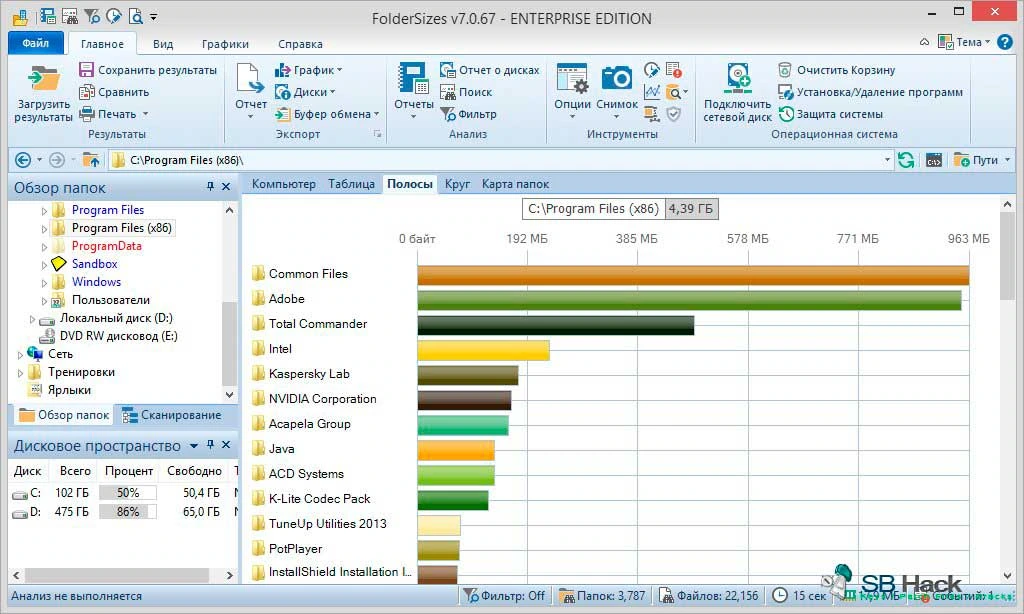Click the orange Common Files bar
Screen dimensions: 1024x614
click(x=693, y=275)
